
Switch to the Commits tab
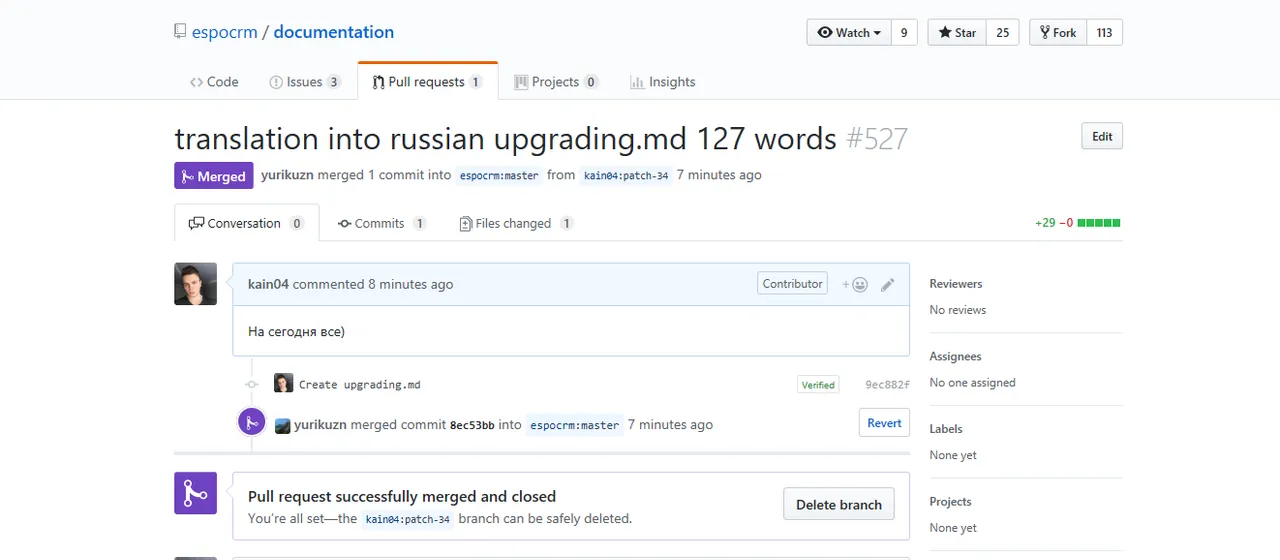click(x=382, y=223)
